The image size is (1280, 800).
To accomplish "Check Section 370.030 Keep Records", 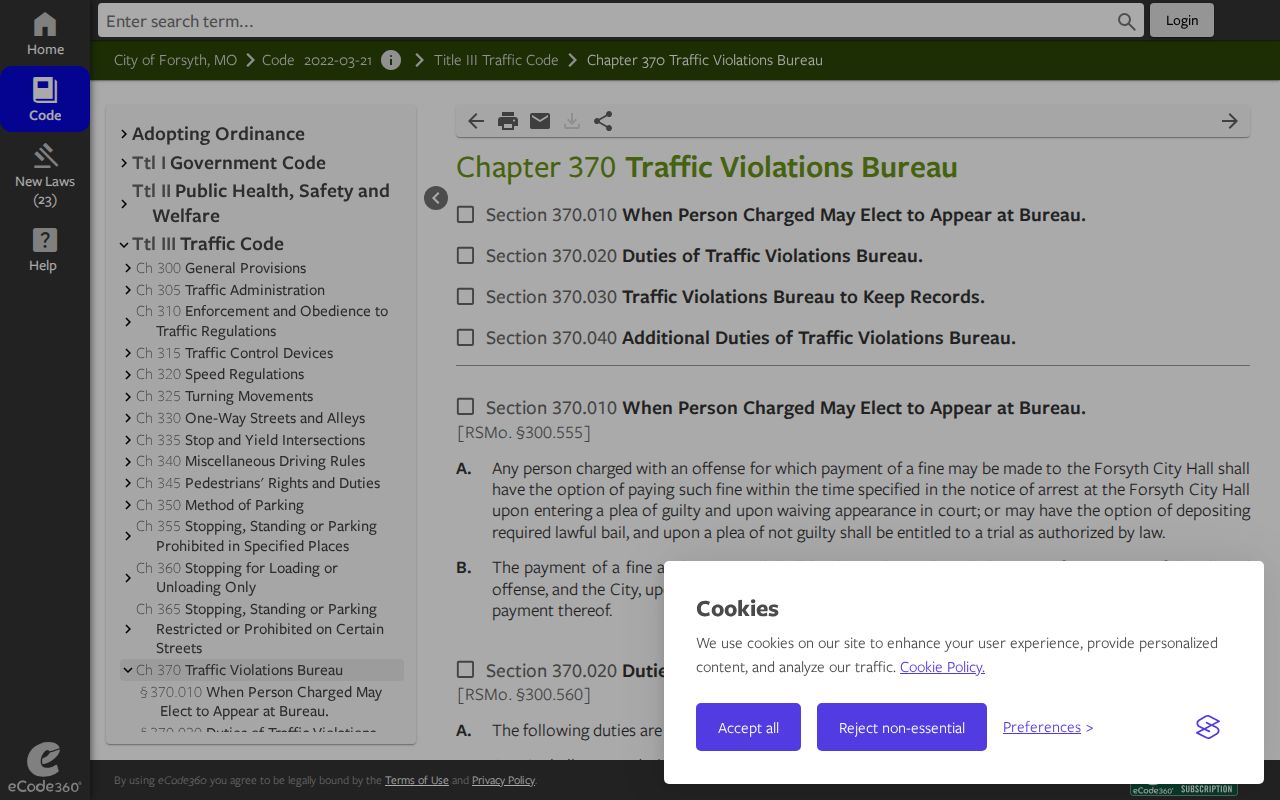I will pos(465,296).
